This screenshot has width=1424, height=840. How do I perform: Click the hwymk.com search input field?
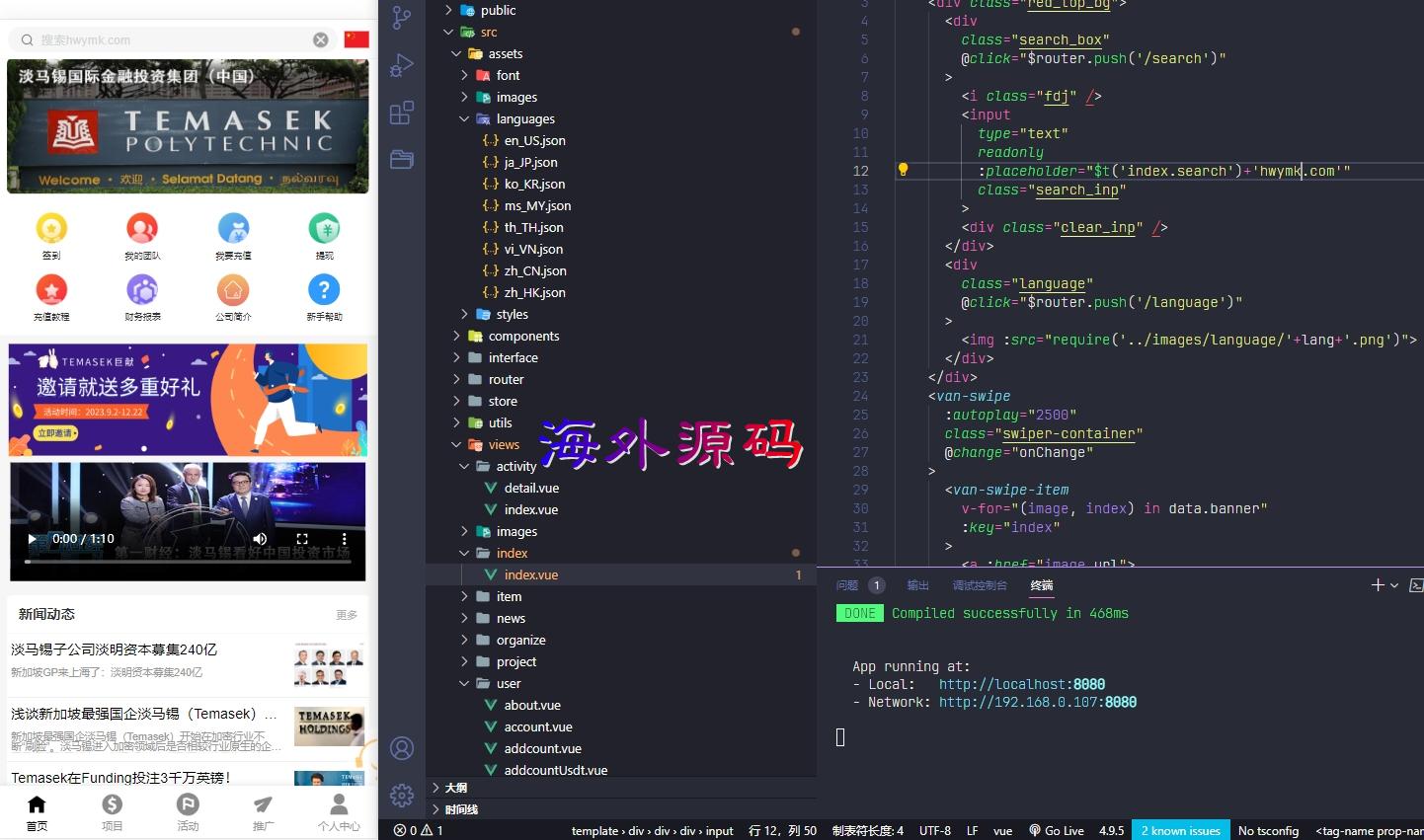point(174,39)
